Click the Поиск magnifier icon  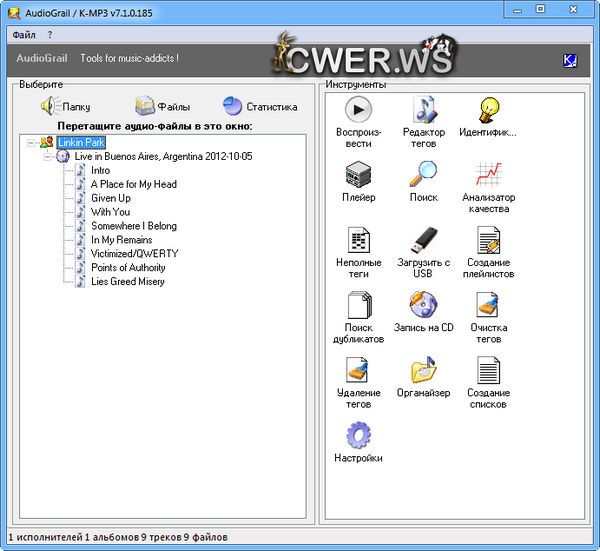coord(423,175)
